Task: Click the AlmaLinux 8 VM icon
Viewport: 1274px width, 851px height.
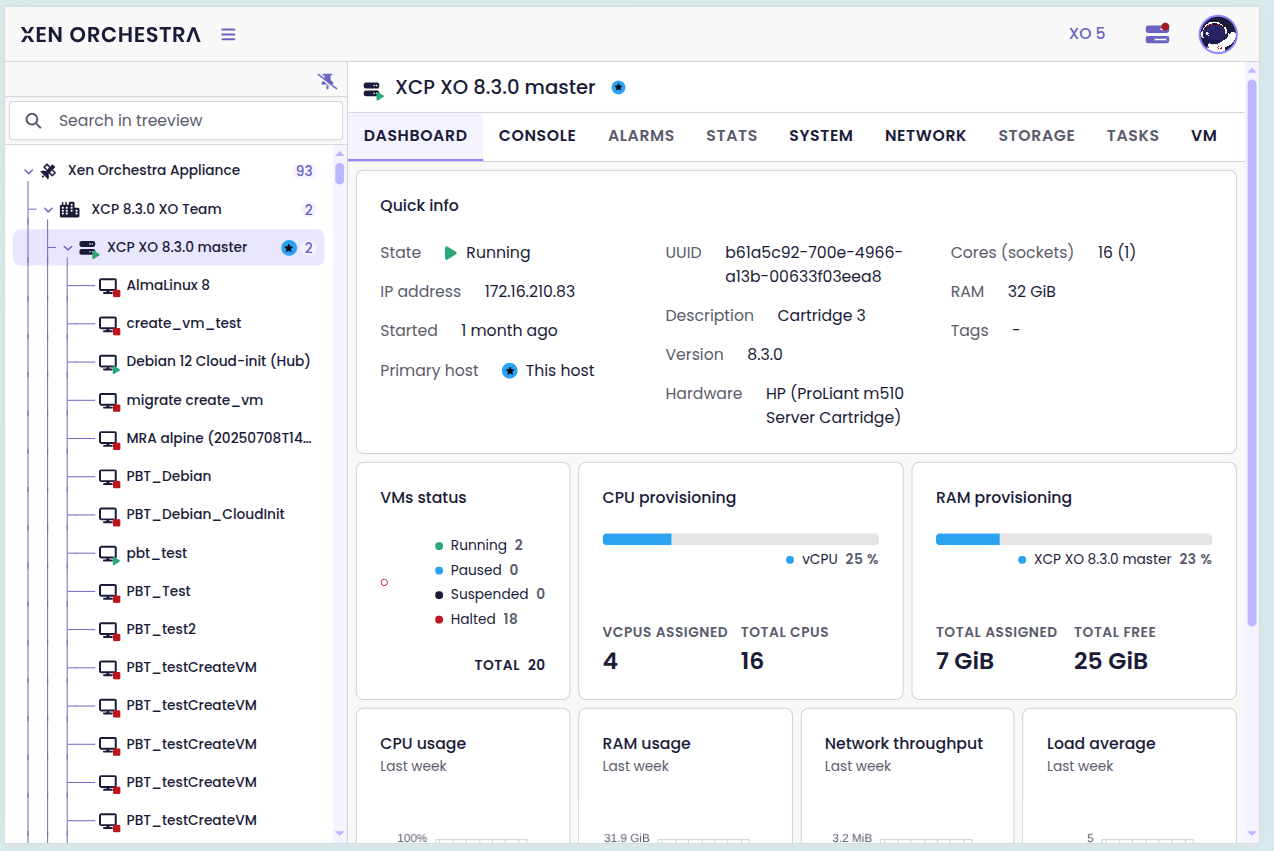Action: pos(109,286)
